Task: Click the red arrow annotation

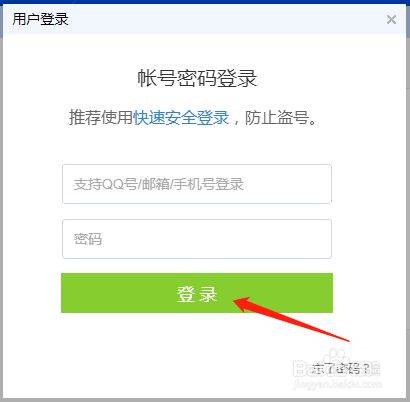Action: [291, 319]
